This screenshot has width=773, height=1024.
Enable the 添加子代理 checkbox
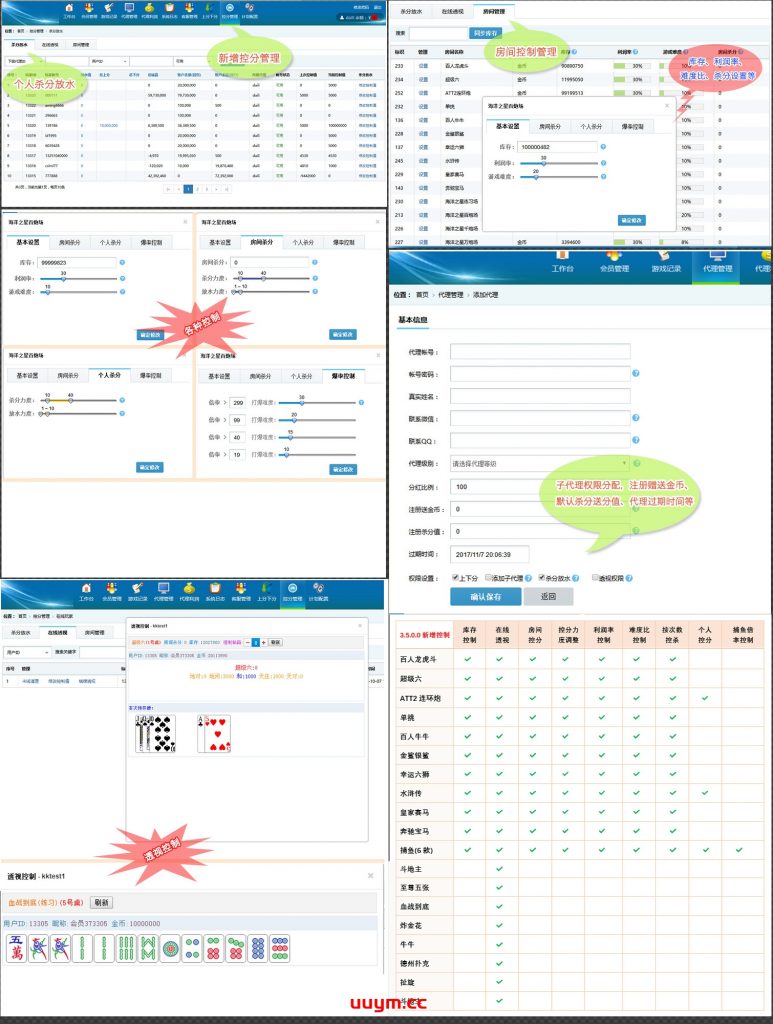[489, 577]
